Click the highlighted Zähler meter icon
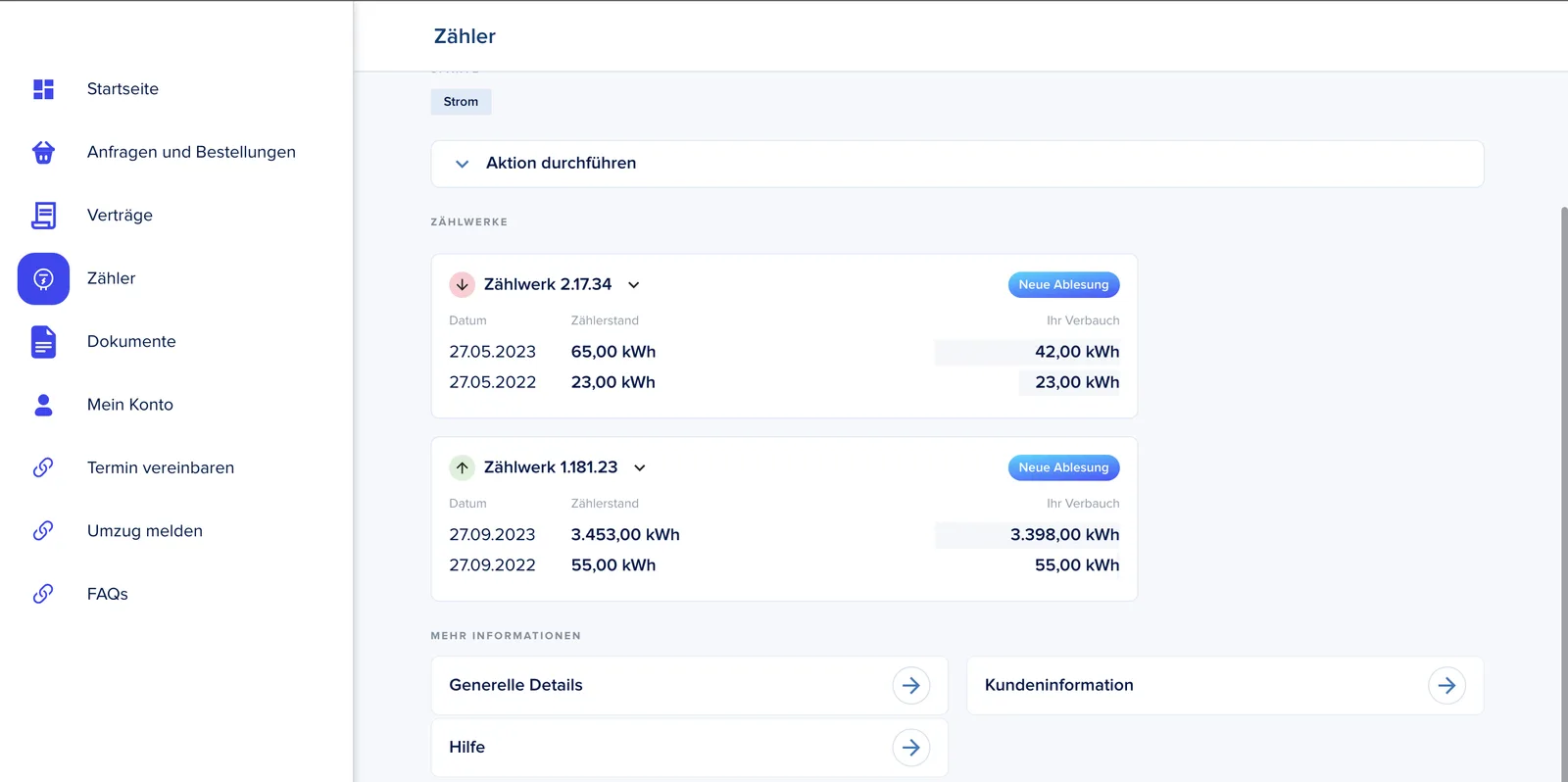Screen dimensions: 1568x782 [43, 279]
